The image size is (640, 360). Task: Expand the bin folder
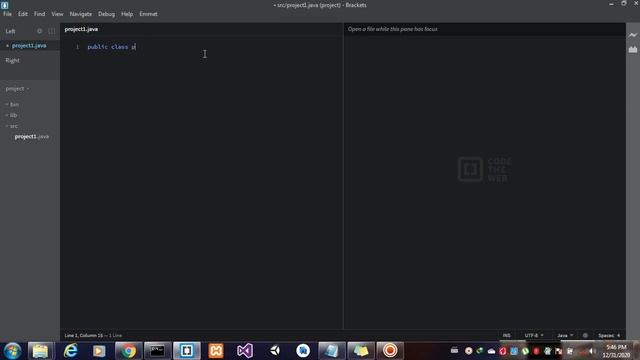click(x=12, y=104)
